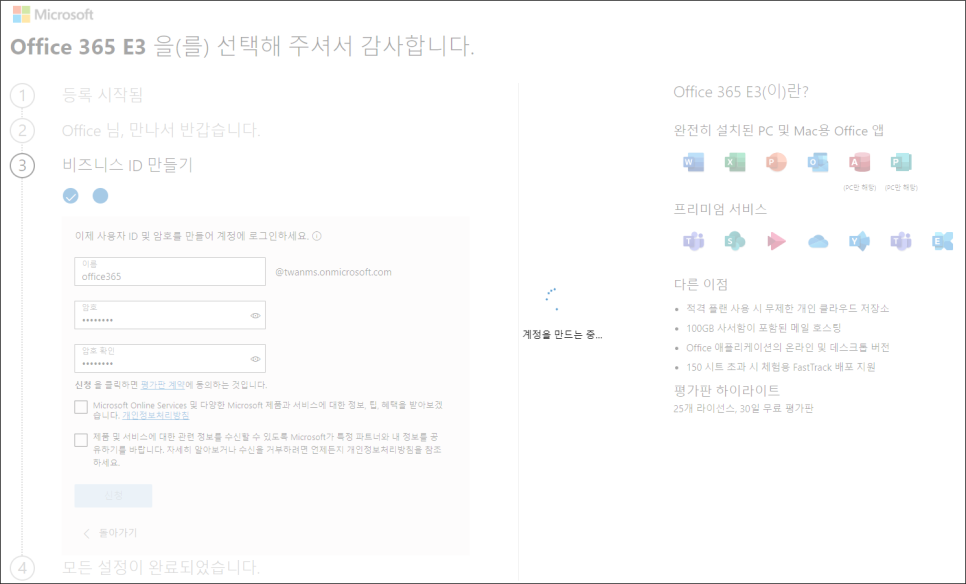The image size is (966, 584).
Task: Click the (PC만 해당) label under Publisher
Action: coord(901,188)
